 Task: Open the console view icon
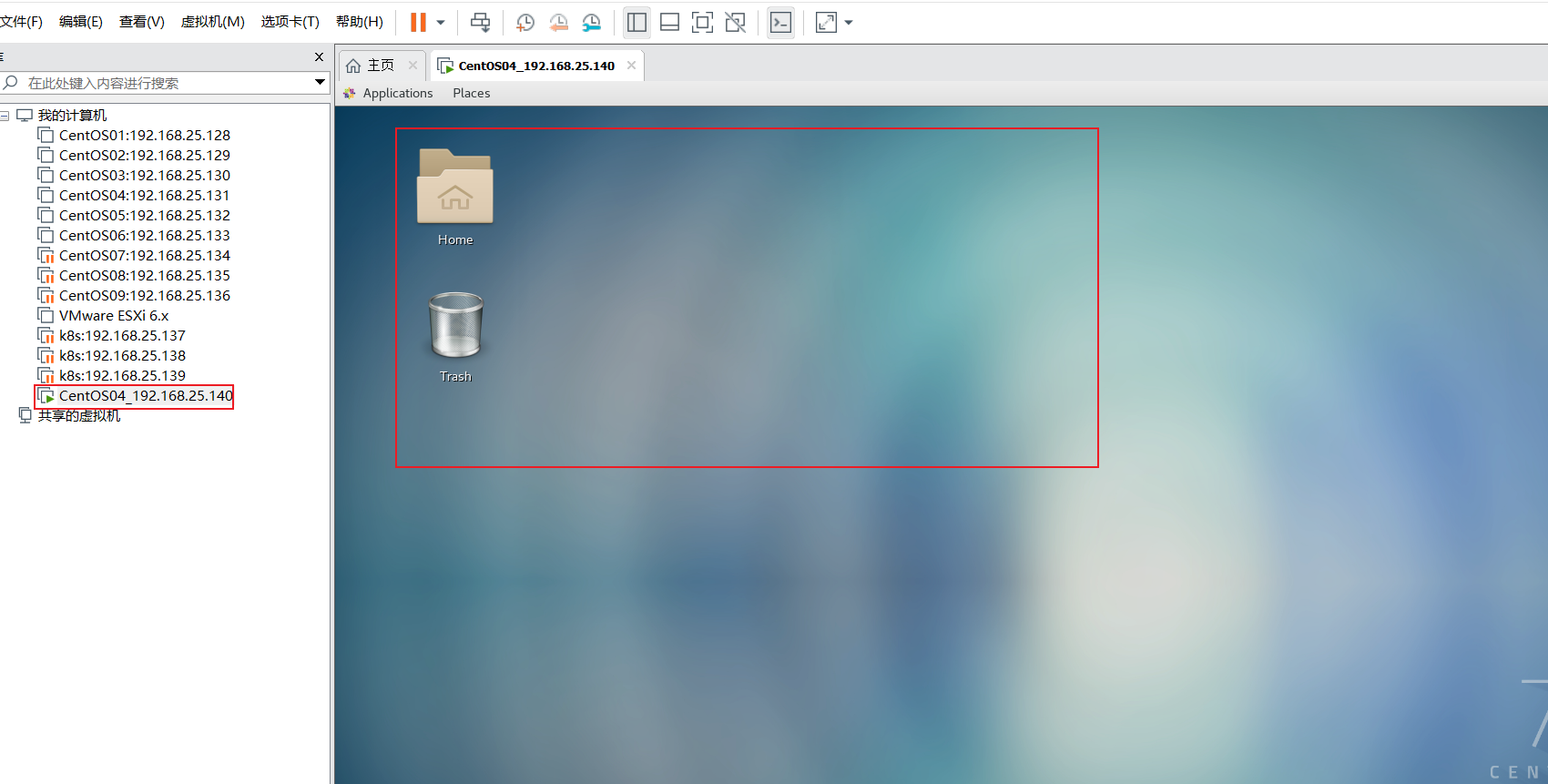(x=780, y=22)
